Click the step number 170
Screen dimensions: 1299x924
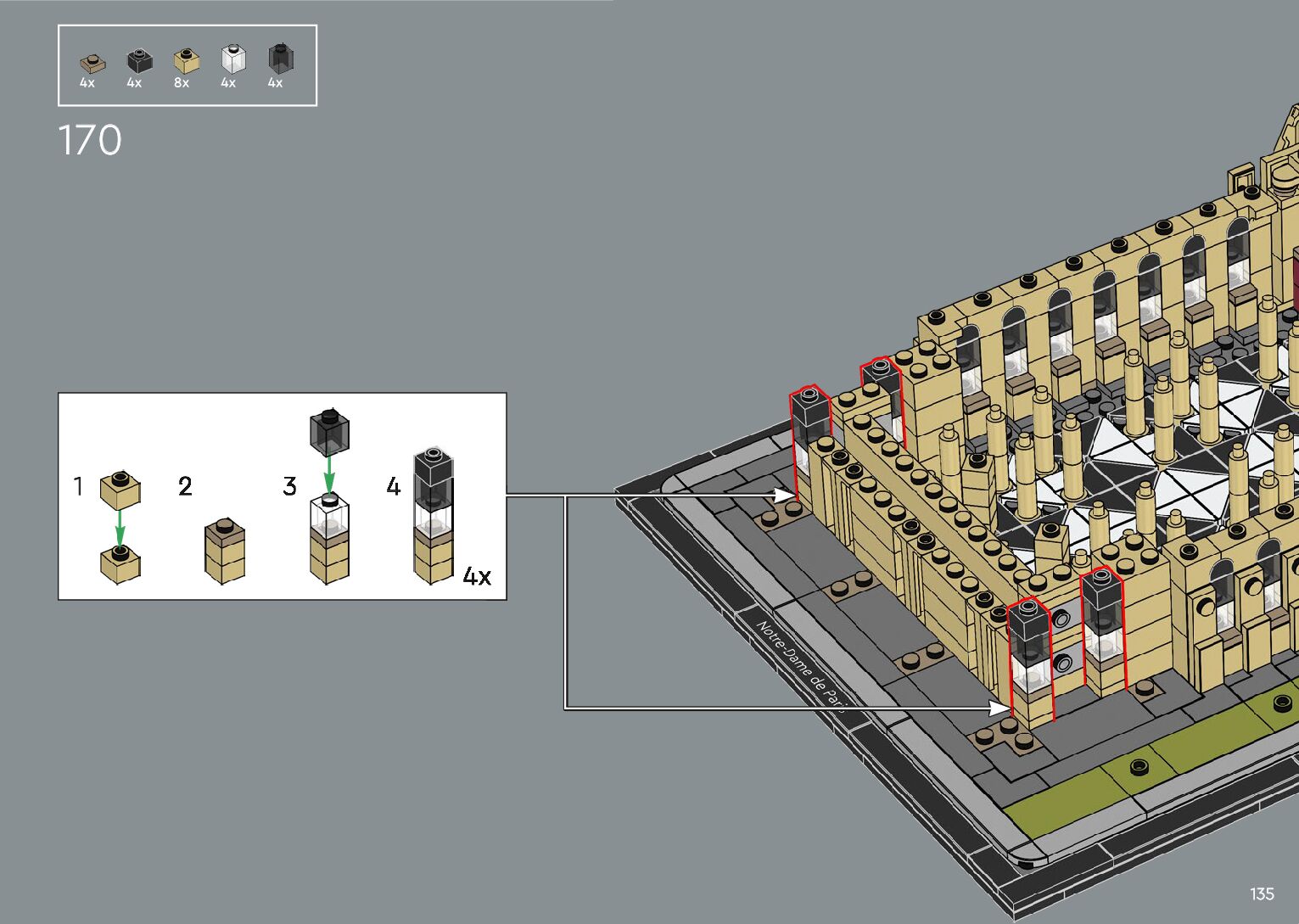click(90, 141)
